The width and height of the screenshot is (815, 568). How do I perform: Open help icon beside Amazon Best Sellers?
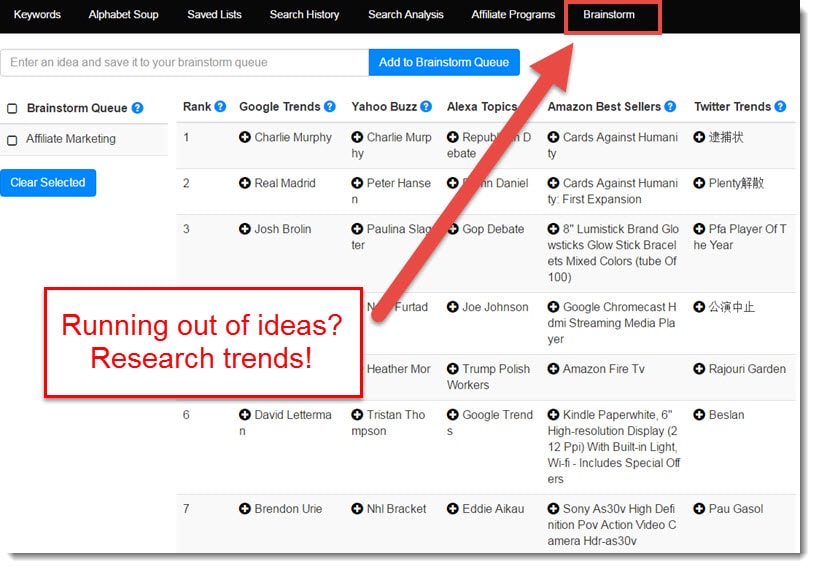point(670,107)
